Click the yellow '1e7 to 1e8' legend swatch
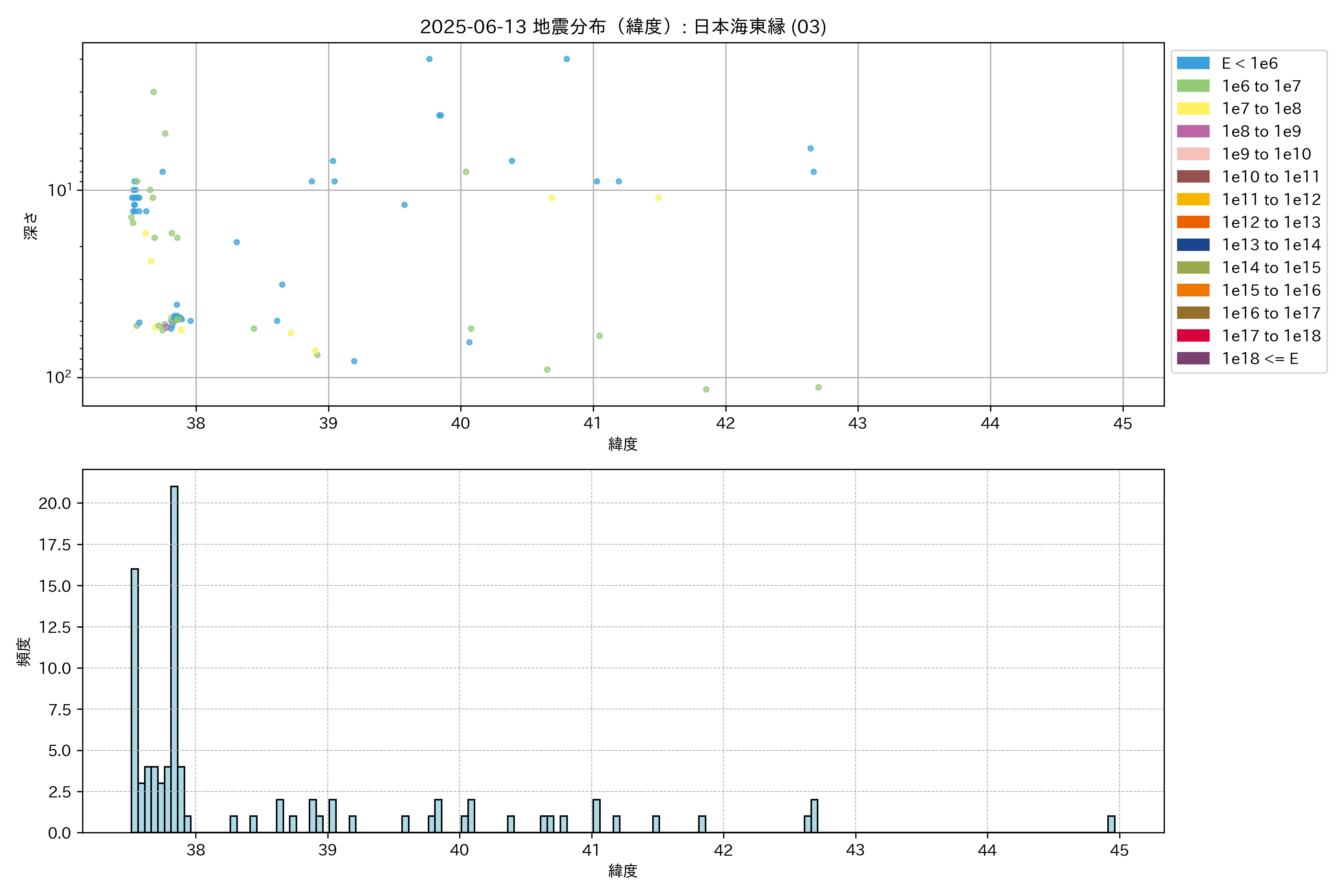 1192,109
